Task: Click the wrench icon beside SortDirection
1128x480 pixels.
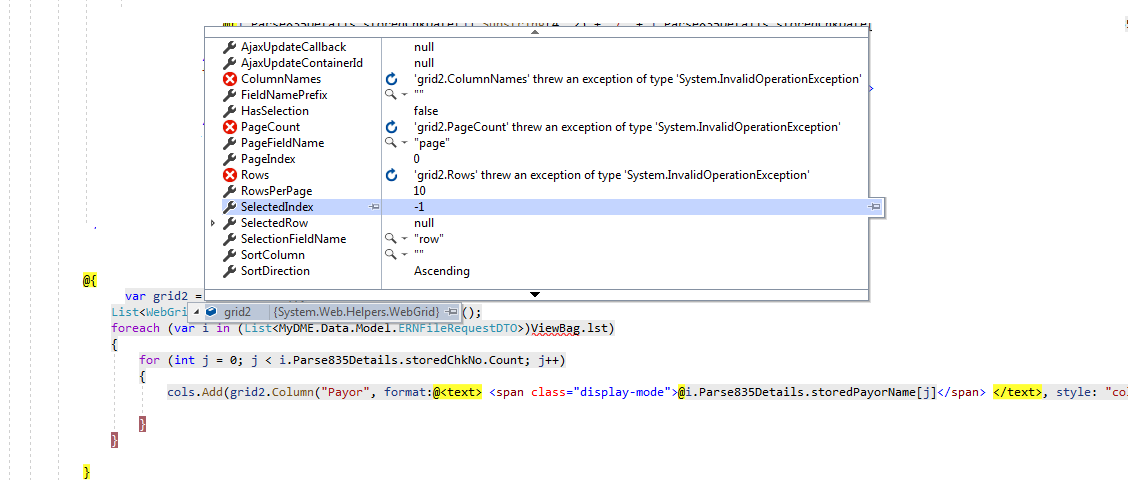Action: click(229, 271)
